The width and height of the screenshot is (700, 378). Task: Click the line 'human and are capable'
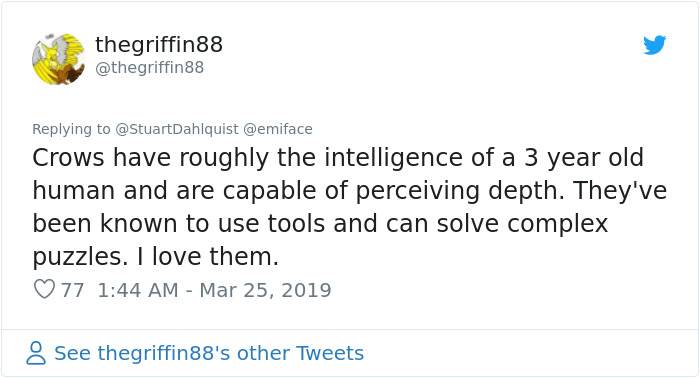[x=350, y=191]
